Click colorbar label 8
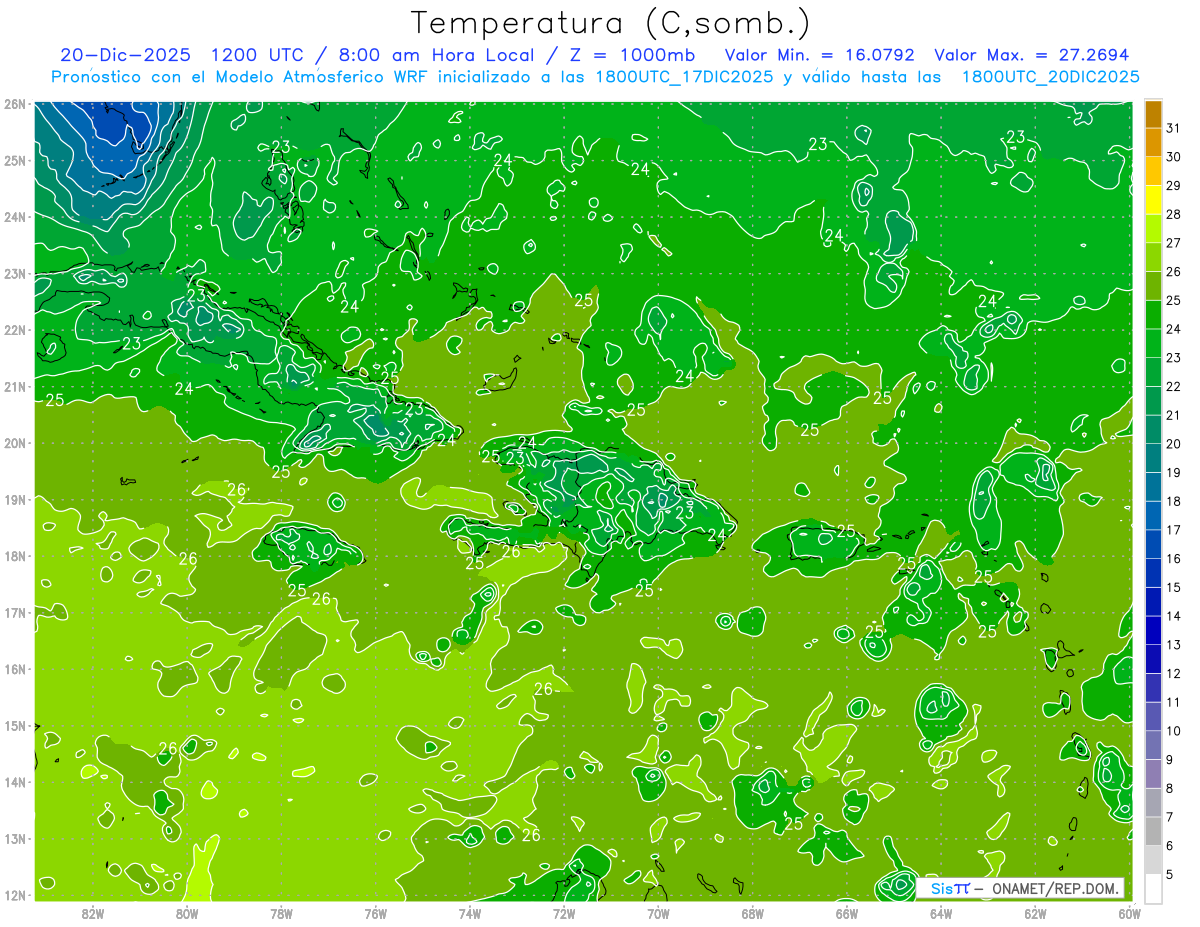This screenshot has width=1200, height=927. [1171, 789]
